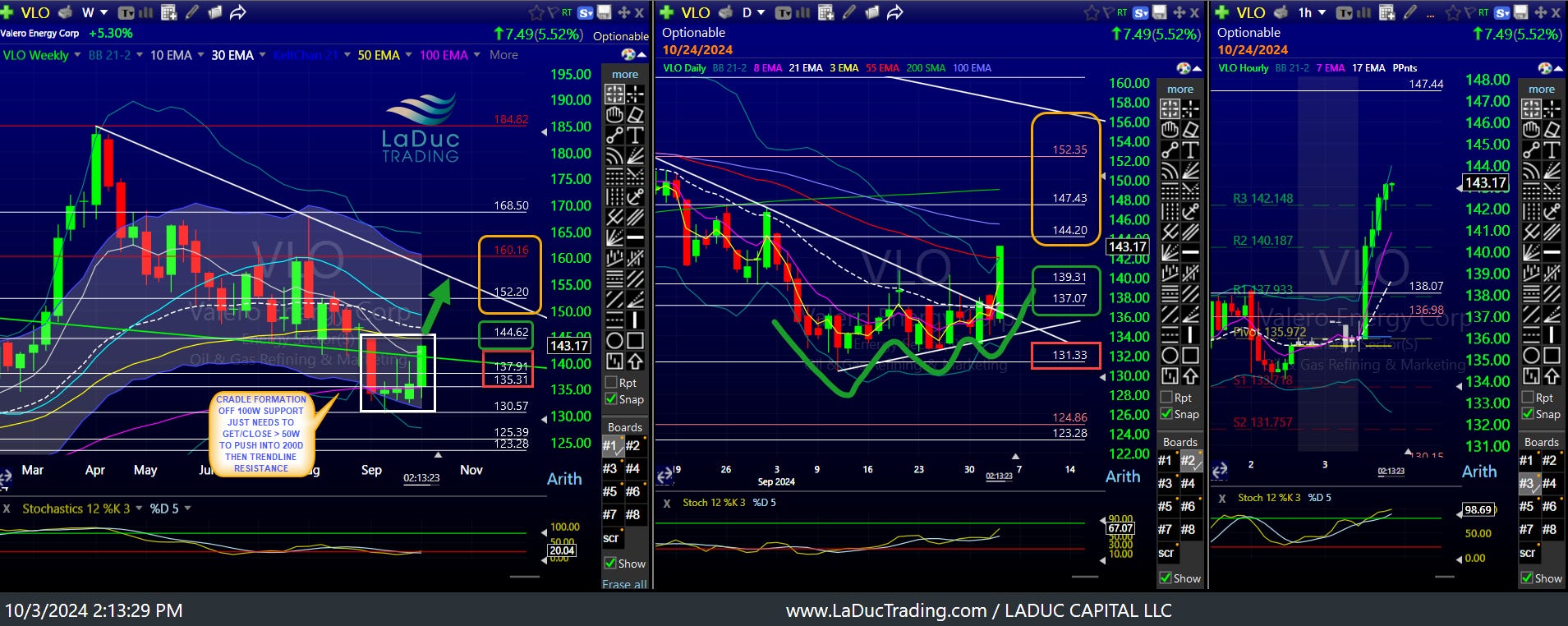
Task: Expand 10 EMA indicator dropdown
Action: [x=200, y=55]
